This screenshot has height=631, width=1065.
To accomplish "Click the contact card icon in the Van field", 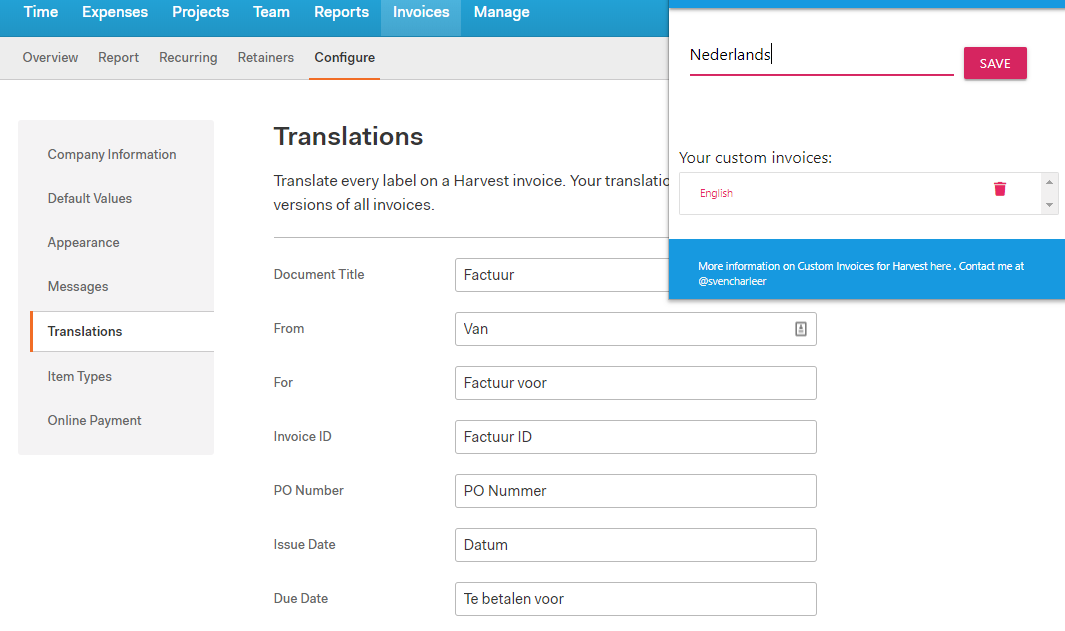I will pyautogui.click(x=800, y=328).
